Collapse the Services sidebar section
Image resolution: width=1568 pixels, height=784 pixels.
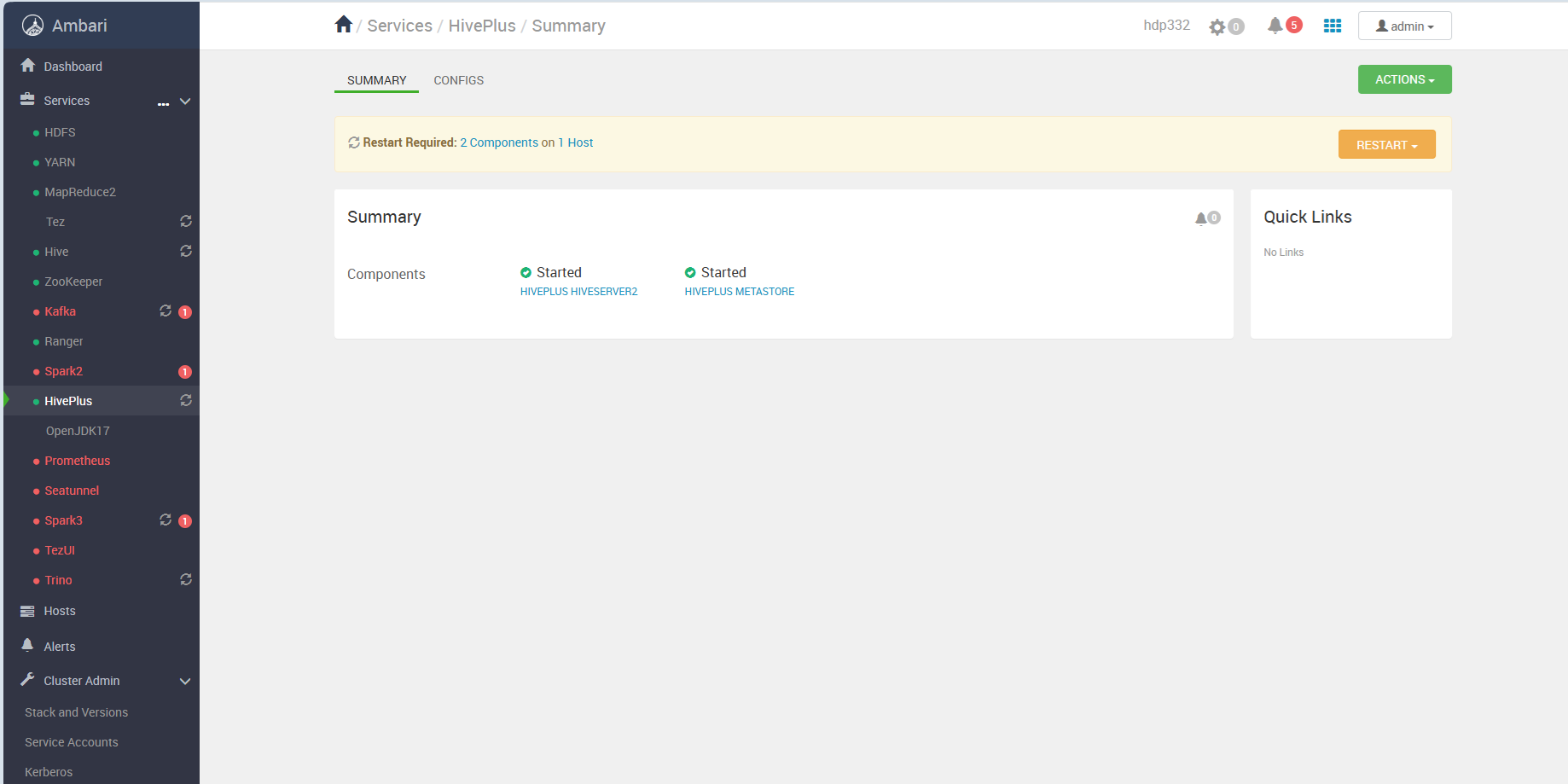point(185,102)
